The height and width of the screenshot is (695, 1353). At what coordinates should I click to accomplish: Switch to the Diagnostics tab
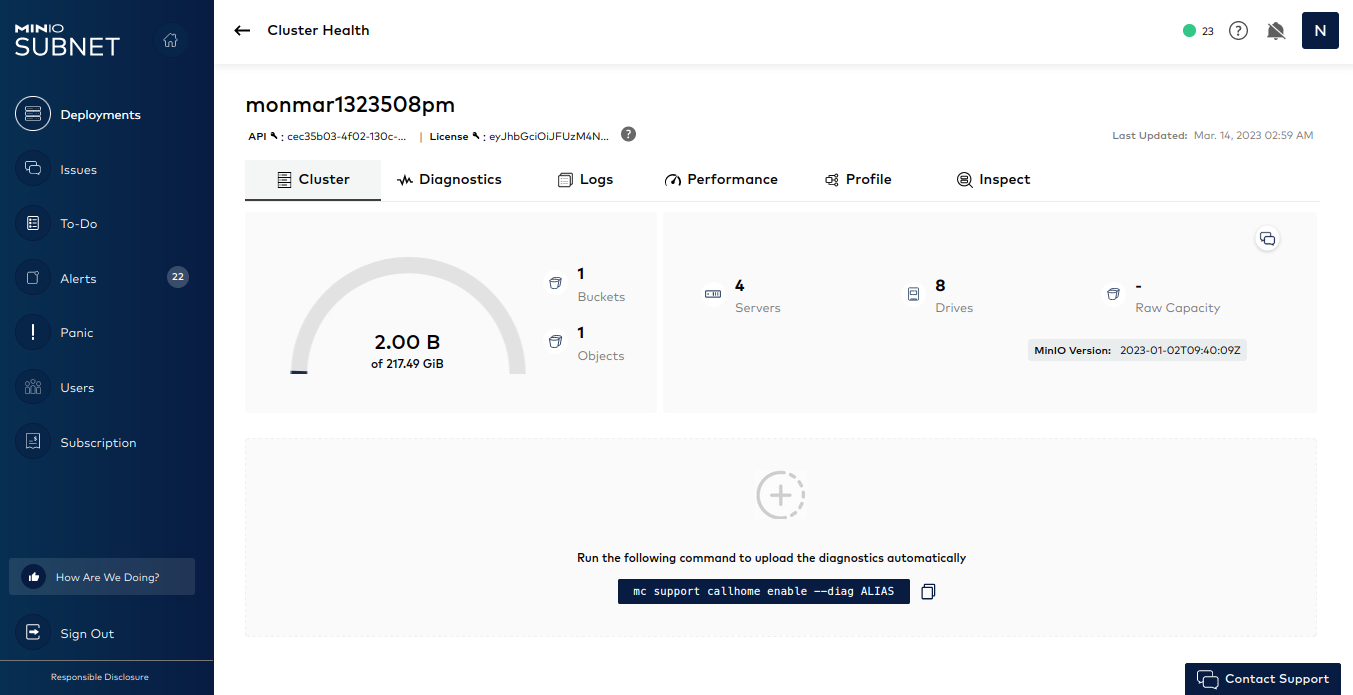point(449,180)
